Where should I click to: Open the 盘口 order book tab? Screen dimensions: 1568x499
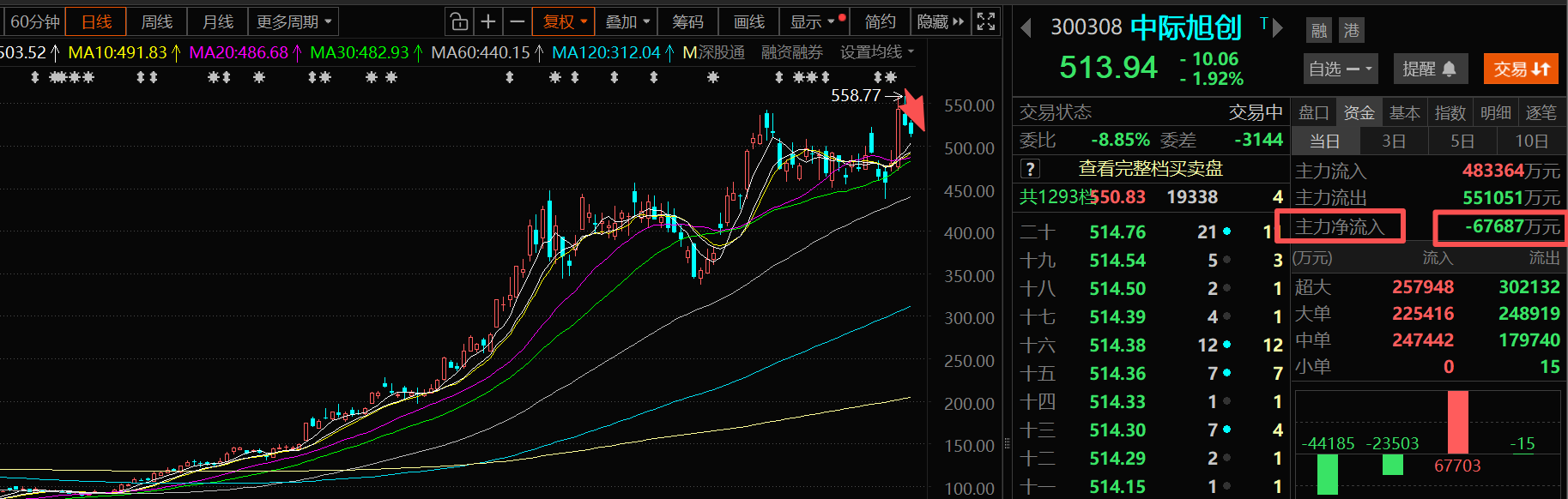coord(1313,112)
